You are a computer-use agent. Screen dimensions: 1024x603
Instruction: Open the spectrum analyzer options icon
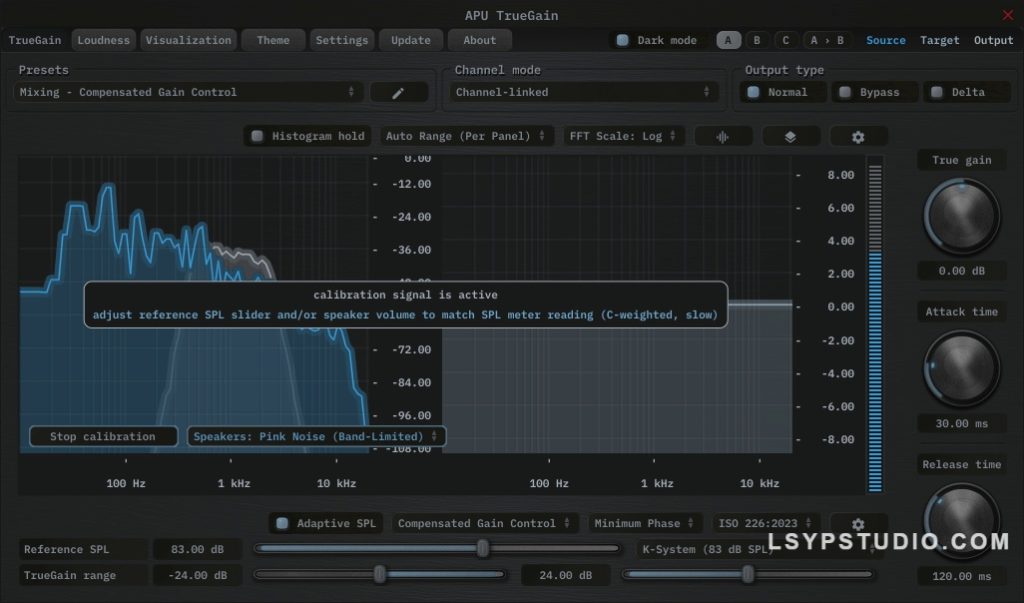tap(723, 135)
